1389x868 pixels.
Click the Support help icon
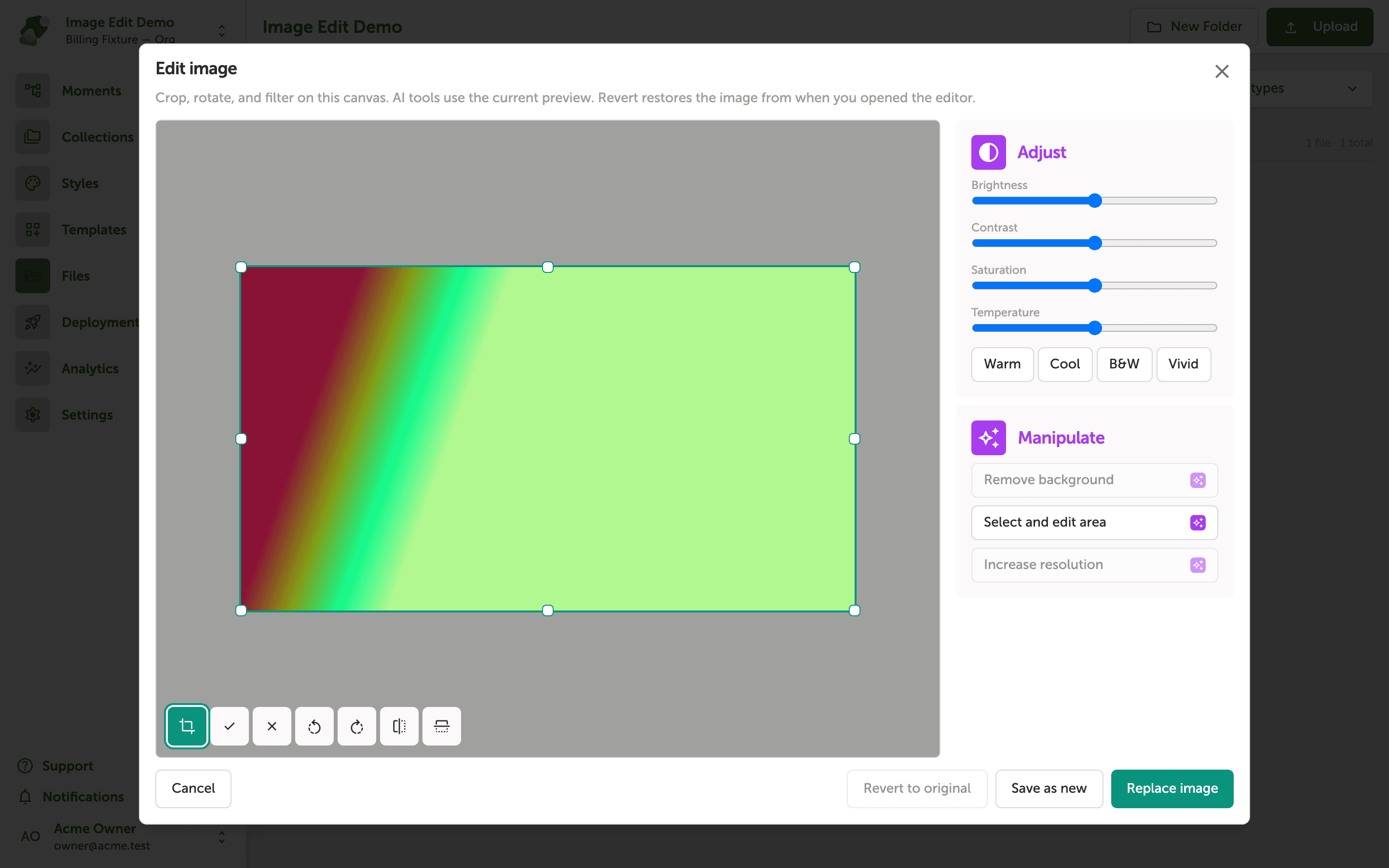click(x=25, y=766)
